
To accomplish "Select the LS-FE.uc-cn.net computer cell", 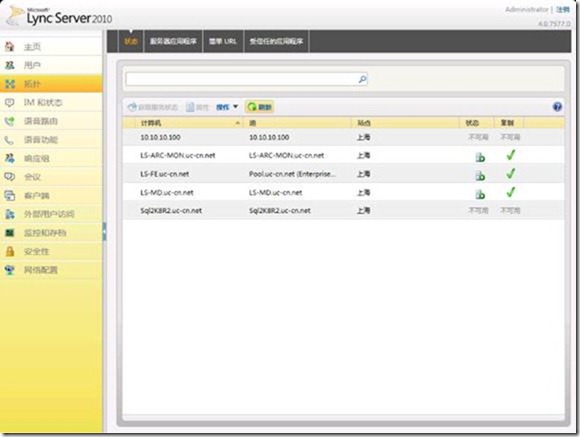I will (x=165, y=174).
